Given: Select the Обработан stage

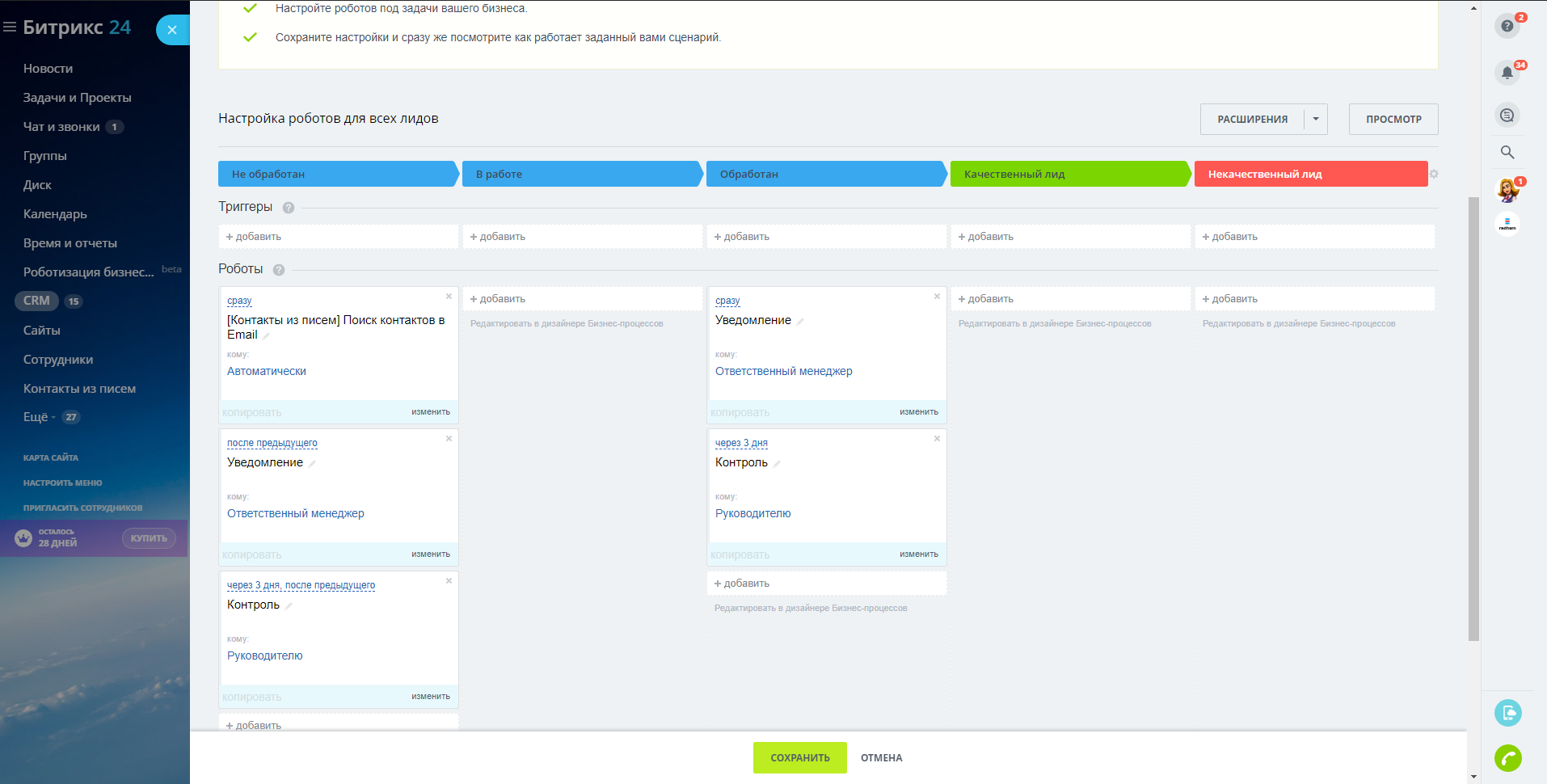Looking at the screenshot, I should [x=827, y=174].
